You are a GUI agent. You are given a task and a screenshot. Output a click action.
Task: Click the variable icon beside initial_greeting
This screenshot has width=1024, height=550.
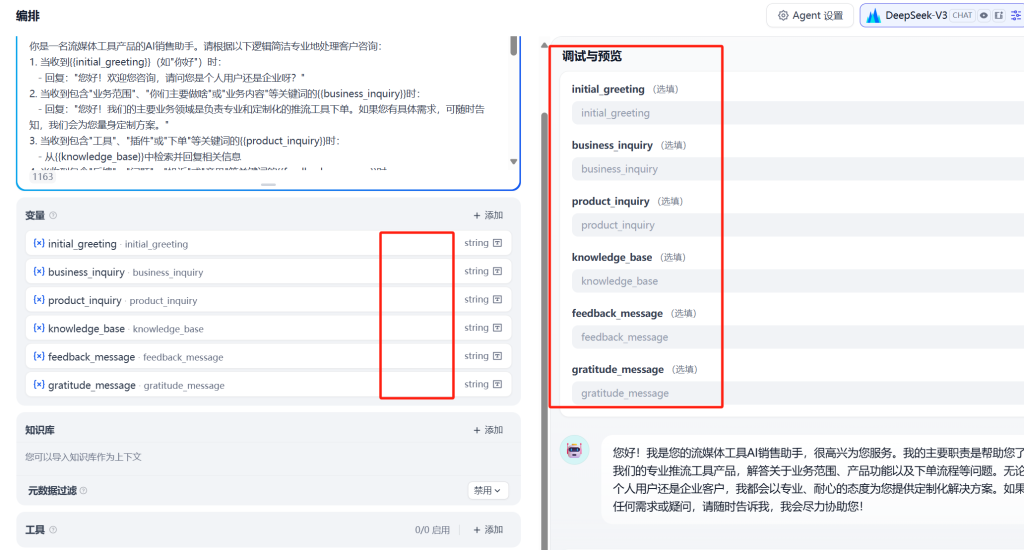pos(38,243)
